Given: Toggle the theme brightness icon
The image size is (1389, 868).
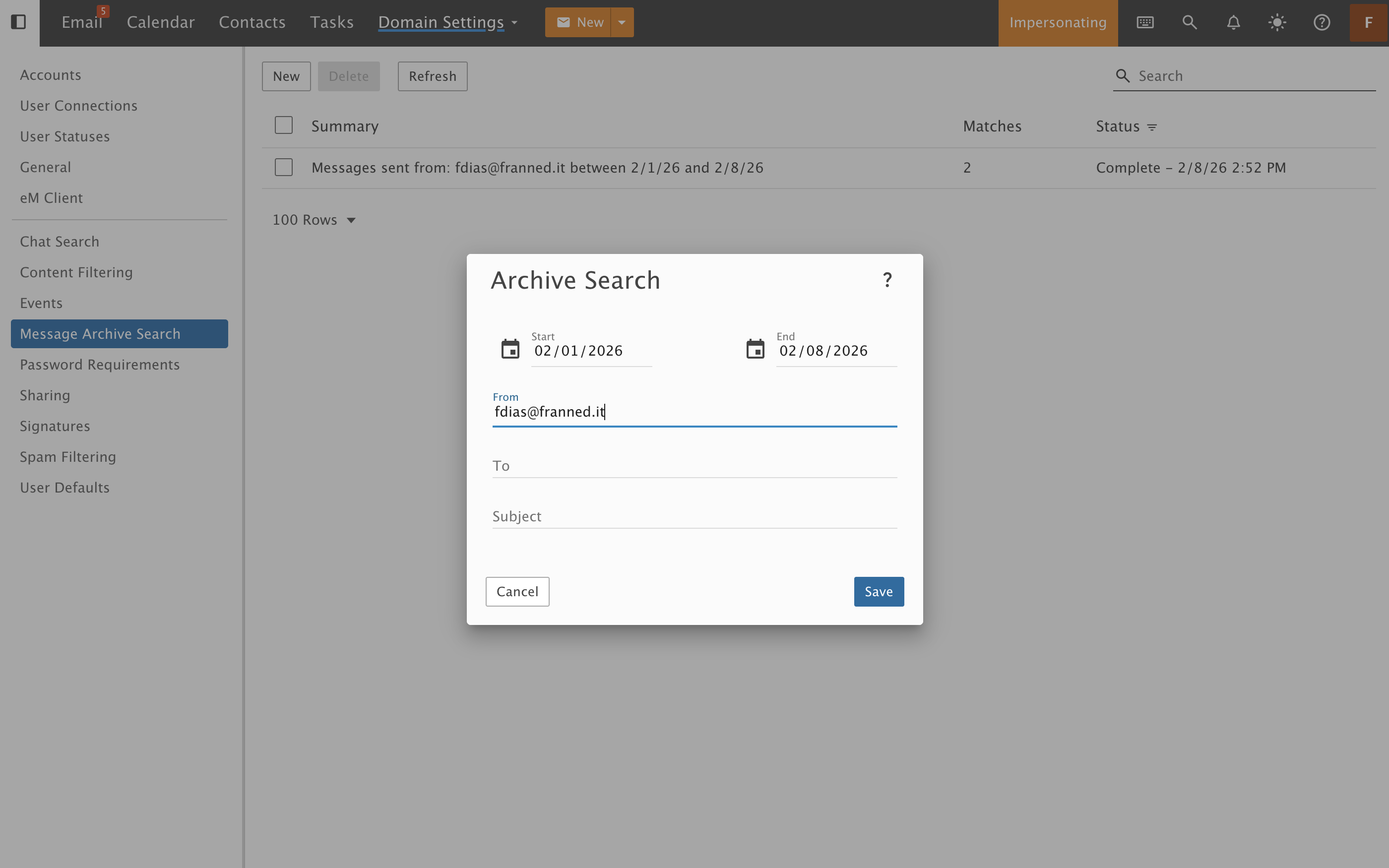Looking at the screenshot, I should pyautogui.click(x=1277, y=22).
